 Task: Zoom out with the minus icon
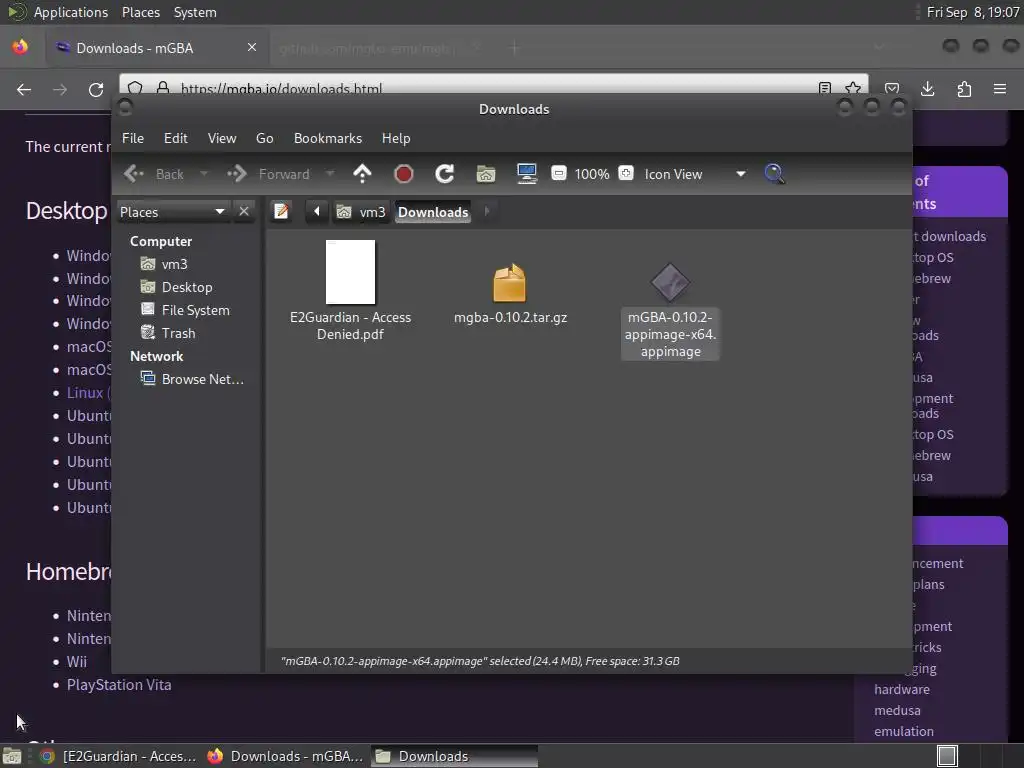(558, 173)
